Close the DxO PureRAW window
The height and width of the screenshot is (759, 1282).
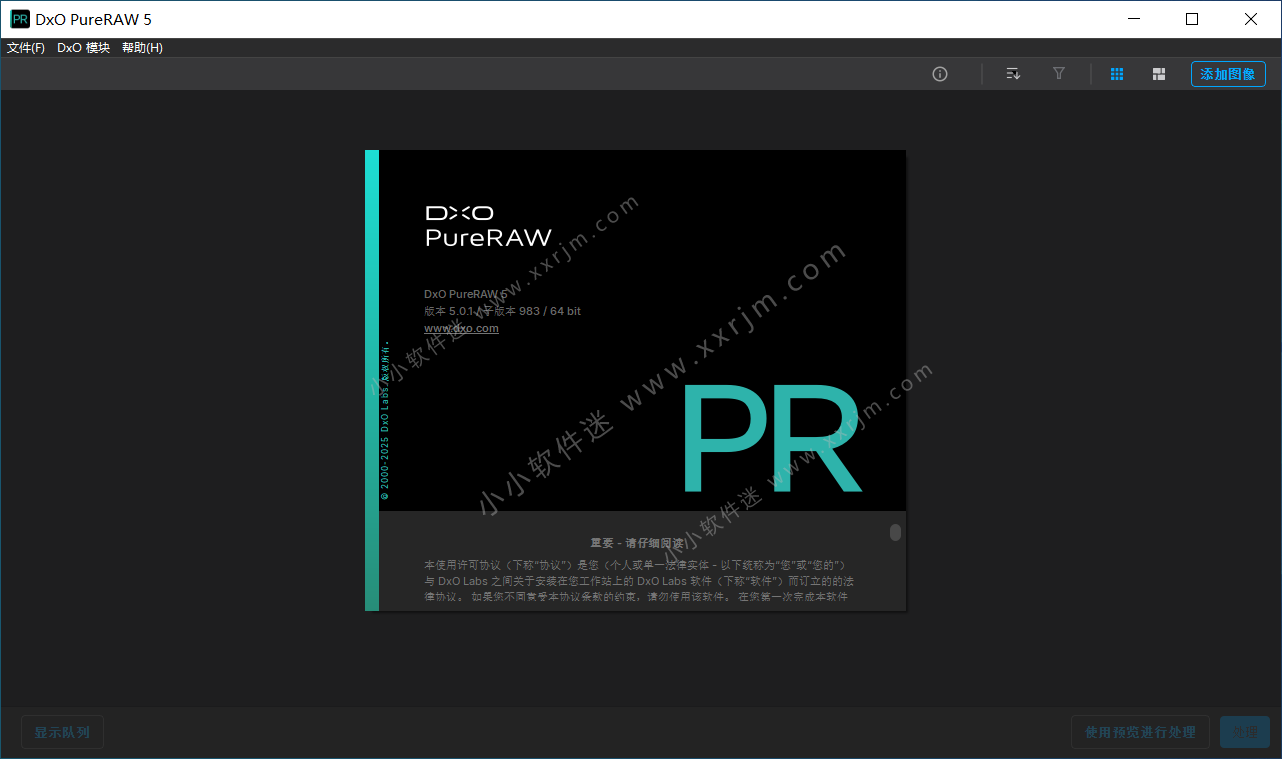(x=1251, y=19)
